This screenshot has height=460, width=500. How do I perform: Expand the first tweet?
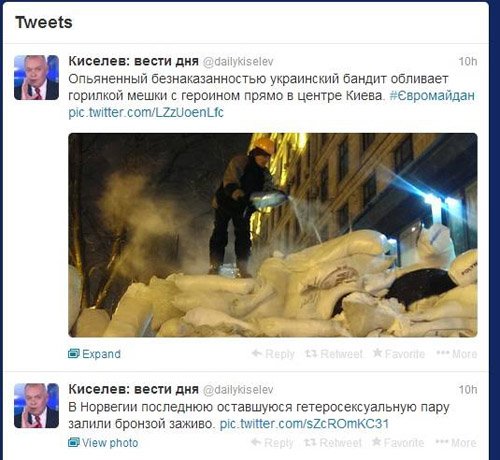coord(94,354)
